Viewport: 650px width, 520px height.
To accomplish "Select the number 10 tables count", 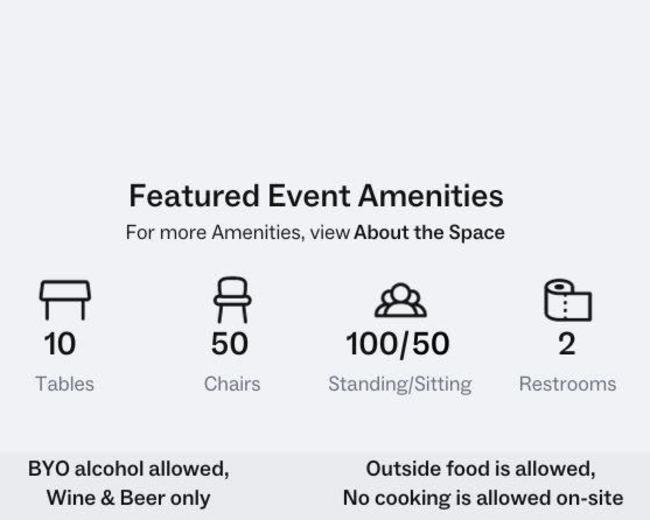I will pyautogui.click(x=60, y=344).
